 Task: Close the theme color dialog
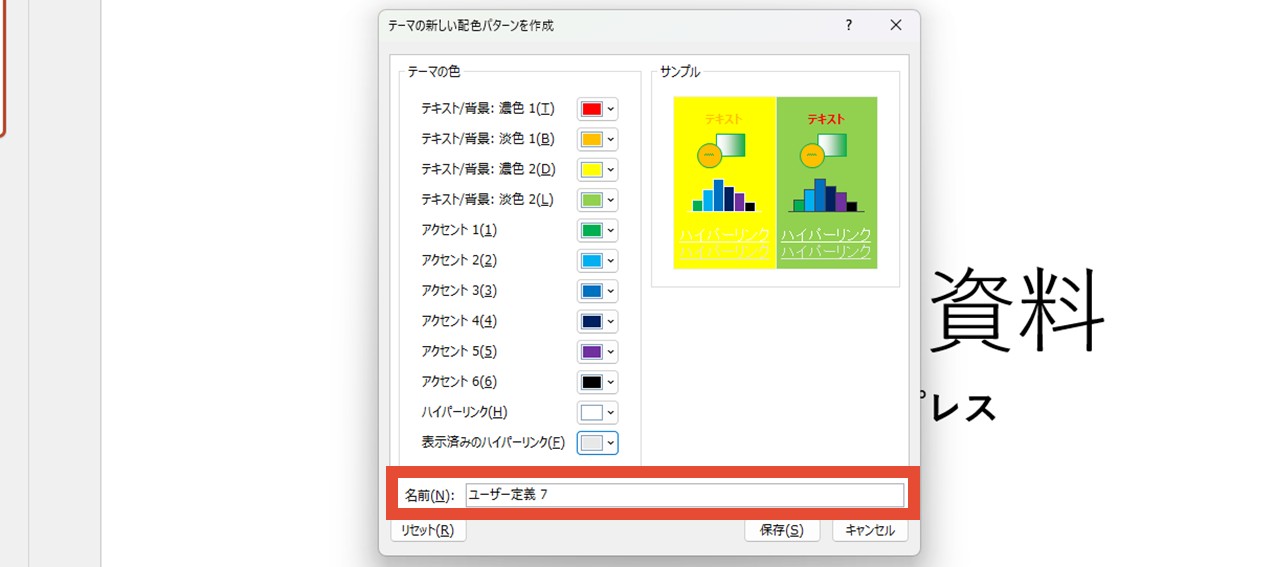tap(896, 25)
